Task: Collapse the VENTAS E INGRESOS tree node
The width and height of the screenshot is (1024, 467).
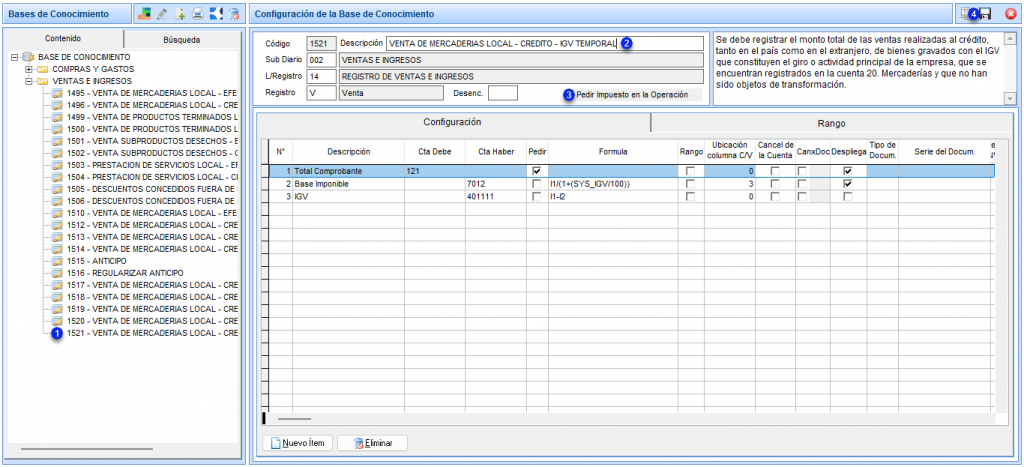Action: pyautogui.click(x=29, y=81)
